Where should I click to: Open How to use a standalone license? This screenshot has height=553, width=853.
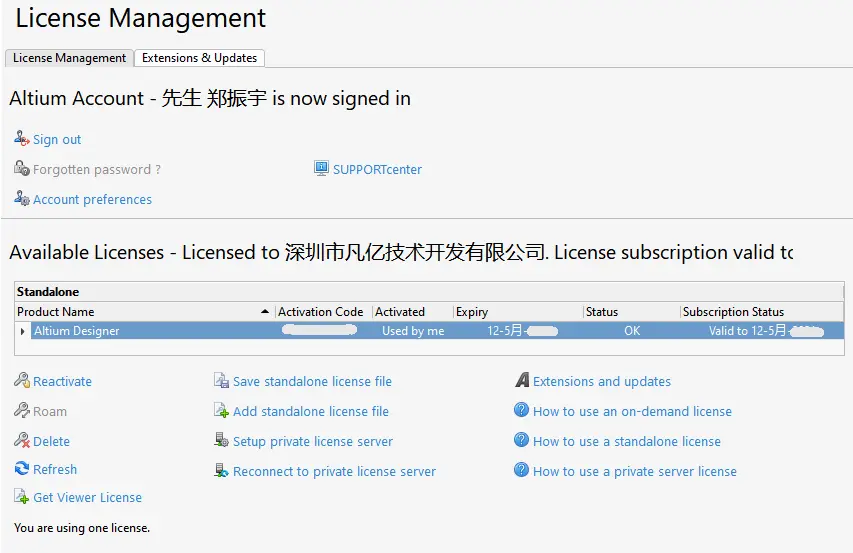point(627,442)
